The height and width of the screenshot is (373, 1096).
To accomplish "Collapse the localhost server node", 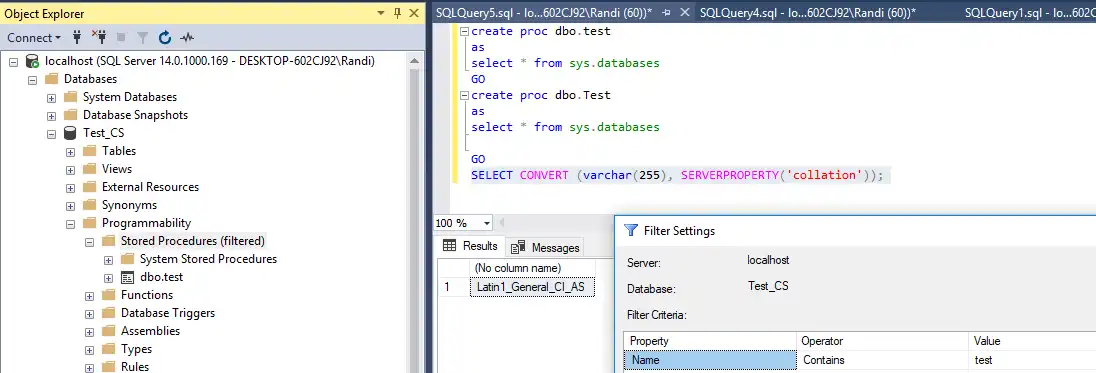I will click(14, 61).
